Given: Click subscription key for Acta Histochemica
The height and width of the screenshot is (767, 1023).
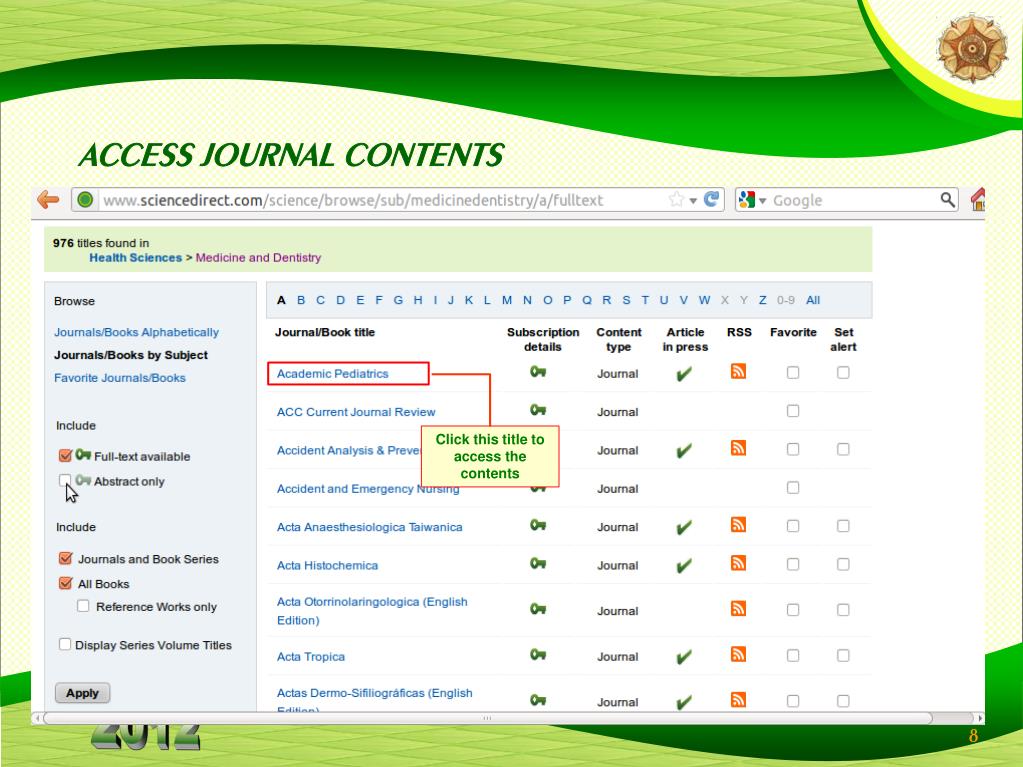Looking at the screenshot, I should coord(538,564).
